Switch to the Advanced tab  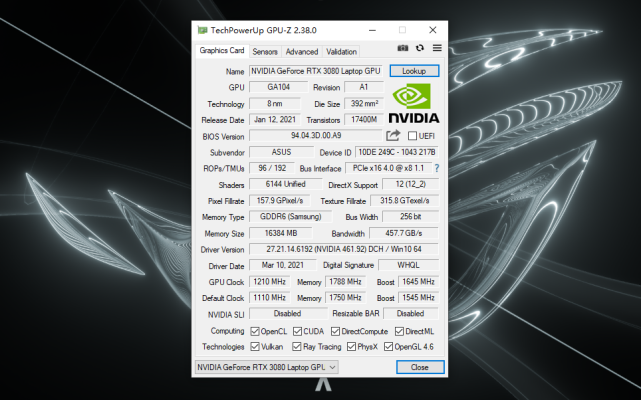point(302,52)
